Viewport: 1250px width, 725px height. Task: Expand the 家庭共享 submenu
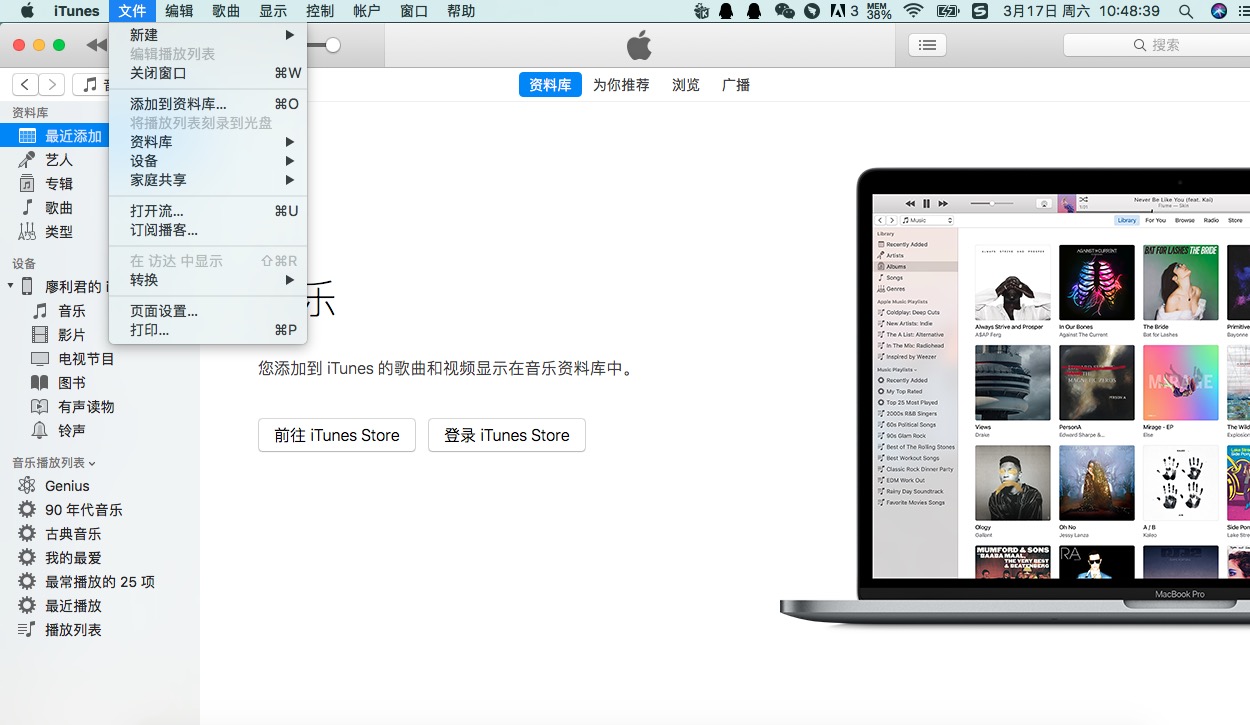coord(208,180)
